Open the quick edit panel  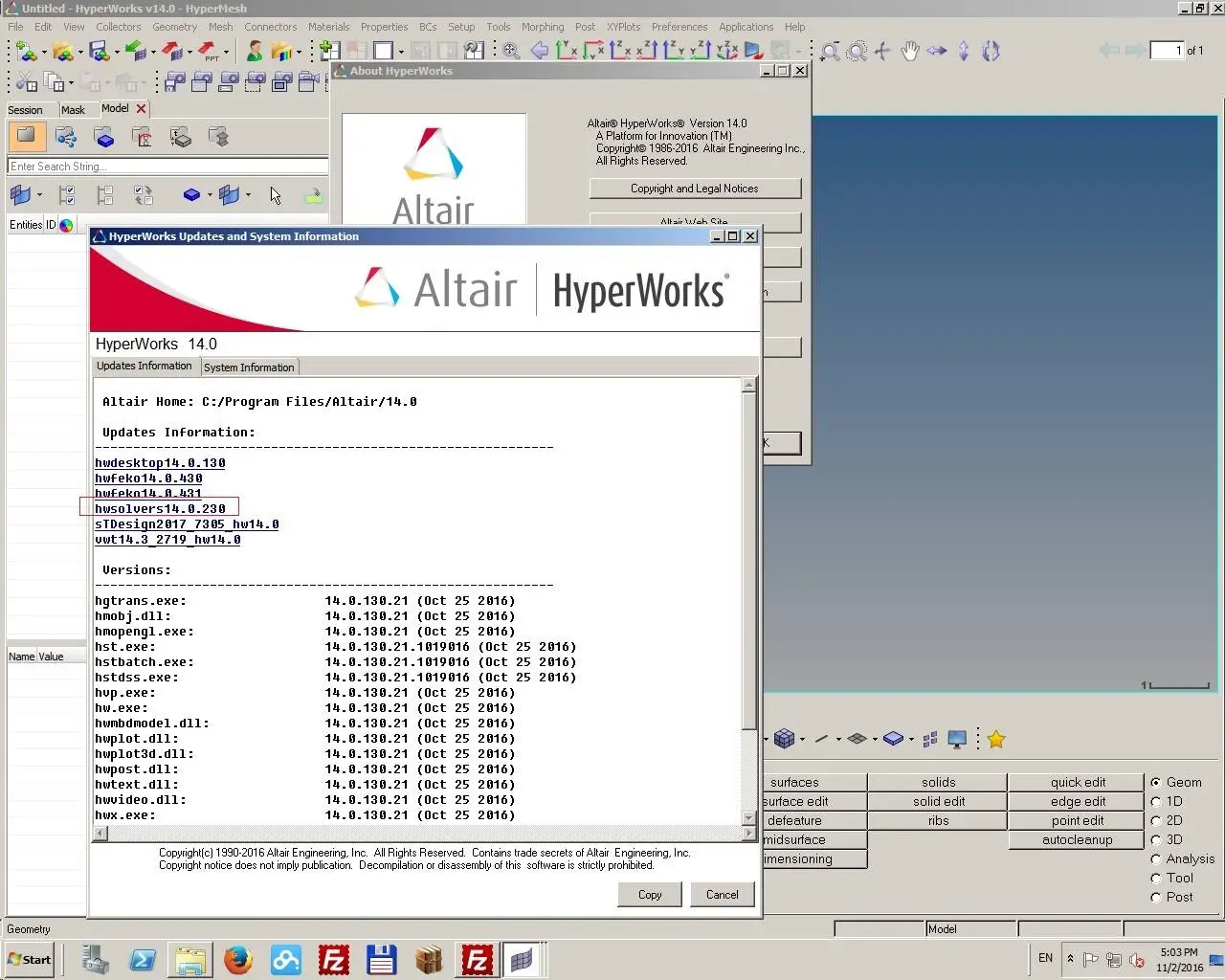[x=1078, y=782]
